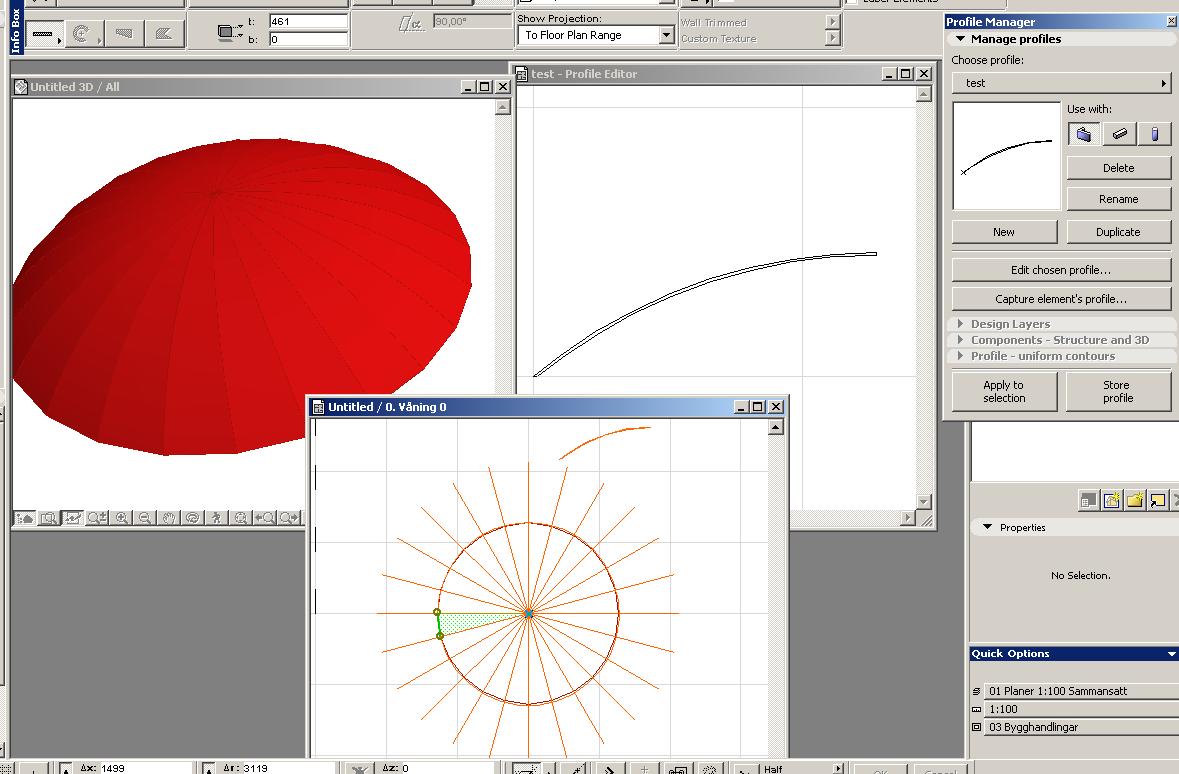1179x774 pixels.
Task: Click the Fit in Window icon
Action: pos(240,518)
